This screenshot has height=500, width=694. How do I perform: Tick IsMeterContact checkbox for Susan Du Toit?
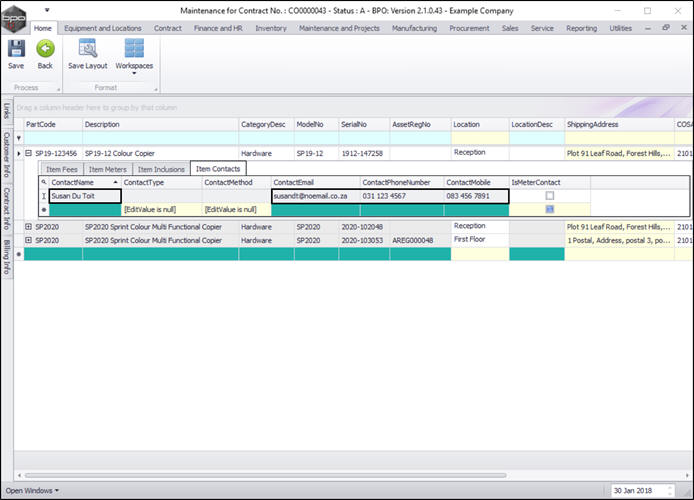(549, 196)
